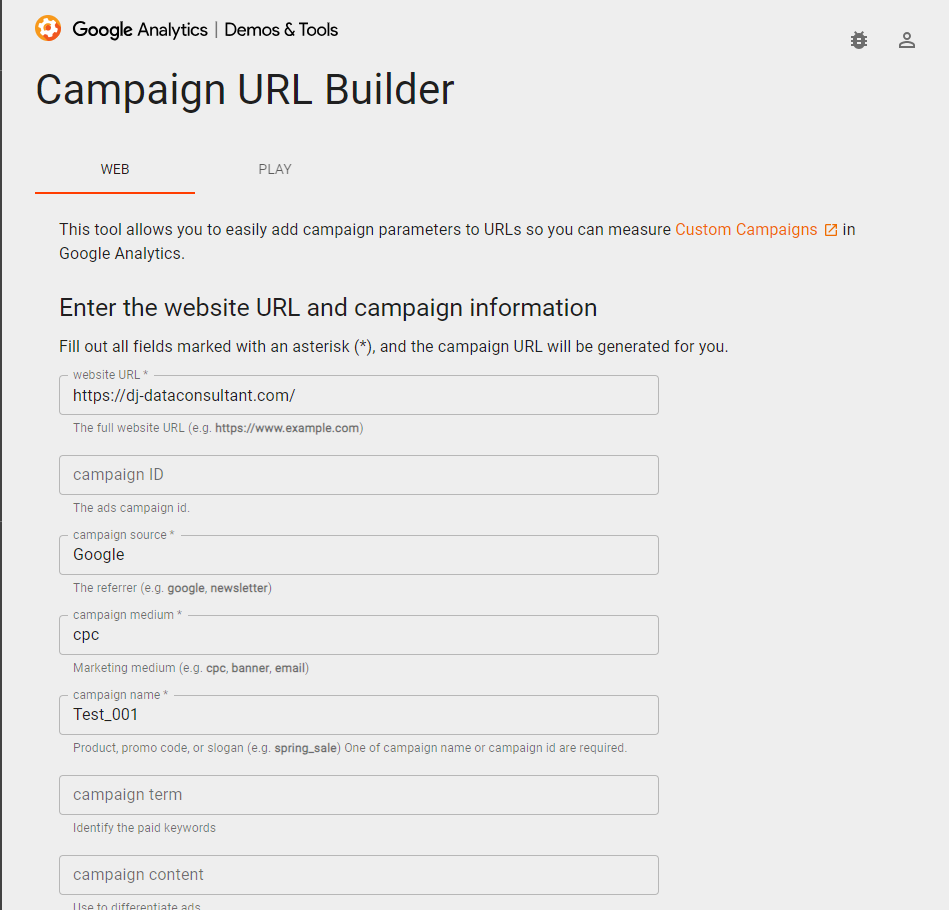Click the campaign content field
This screenshot has height=910, width=949.
(358, 874)
